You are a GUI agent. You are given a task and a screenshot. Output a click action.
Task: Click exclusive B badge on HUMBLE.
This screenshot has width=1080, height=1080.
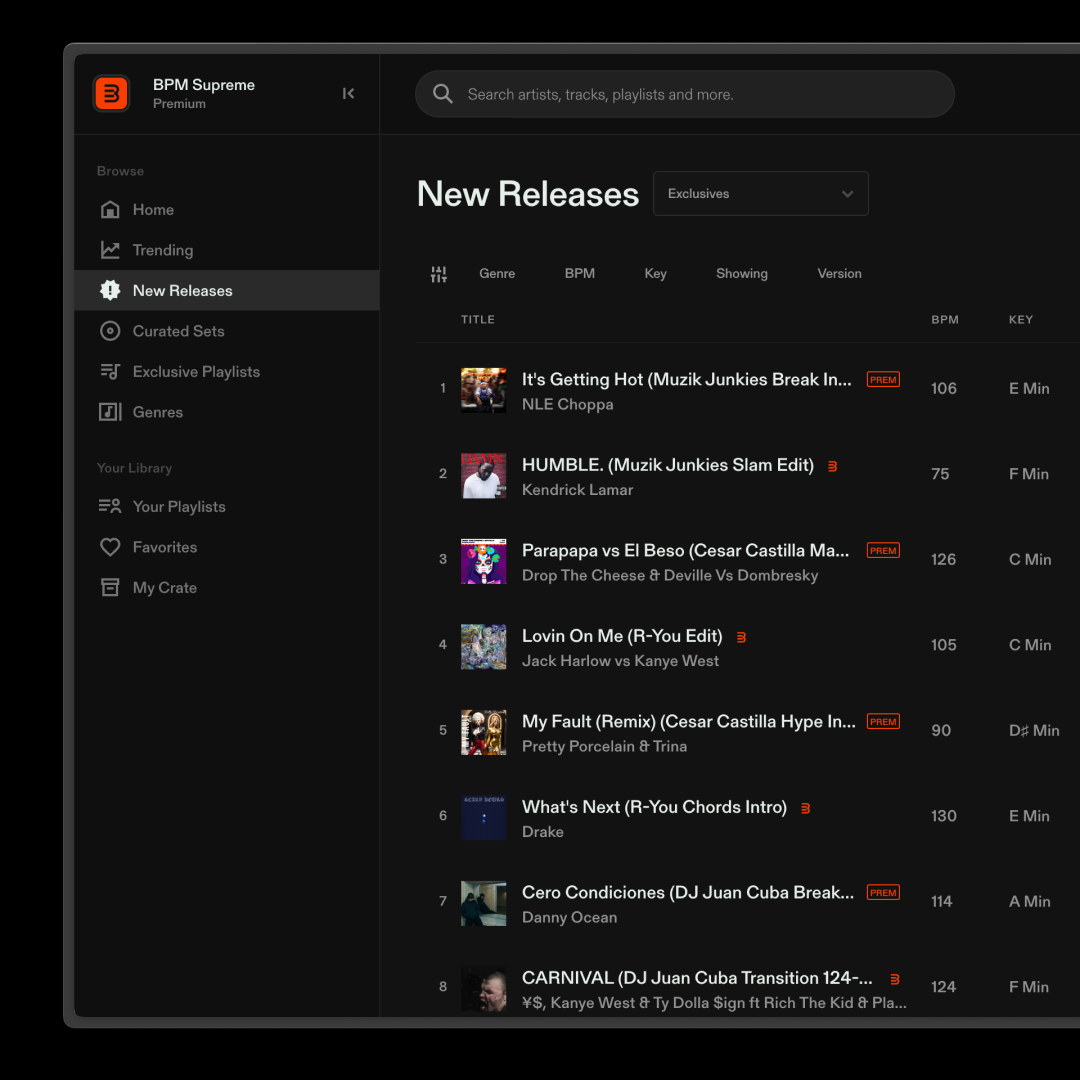pyautogui.click(x=832, y=466)
